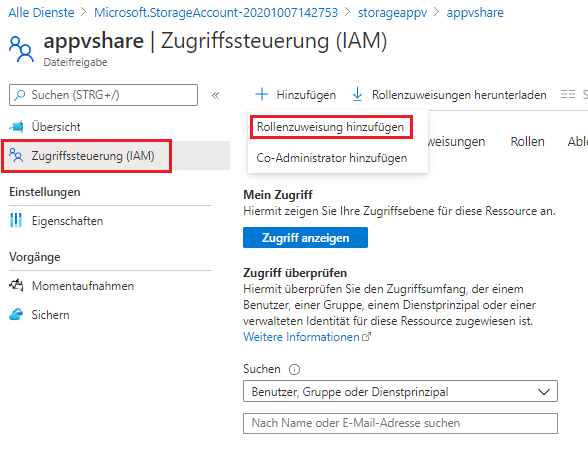Screen dimensions: 588x449
Task: Click the Zugriff anzeigen button
Action: [305, 237]
